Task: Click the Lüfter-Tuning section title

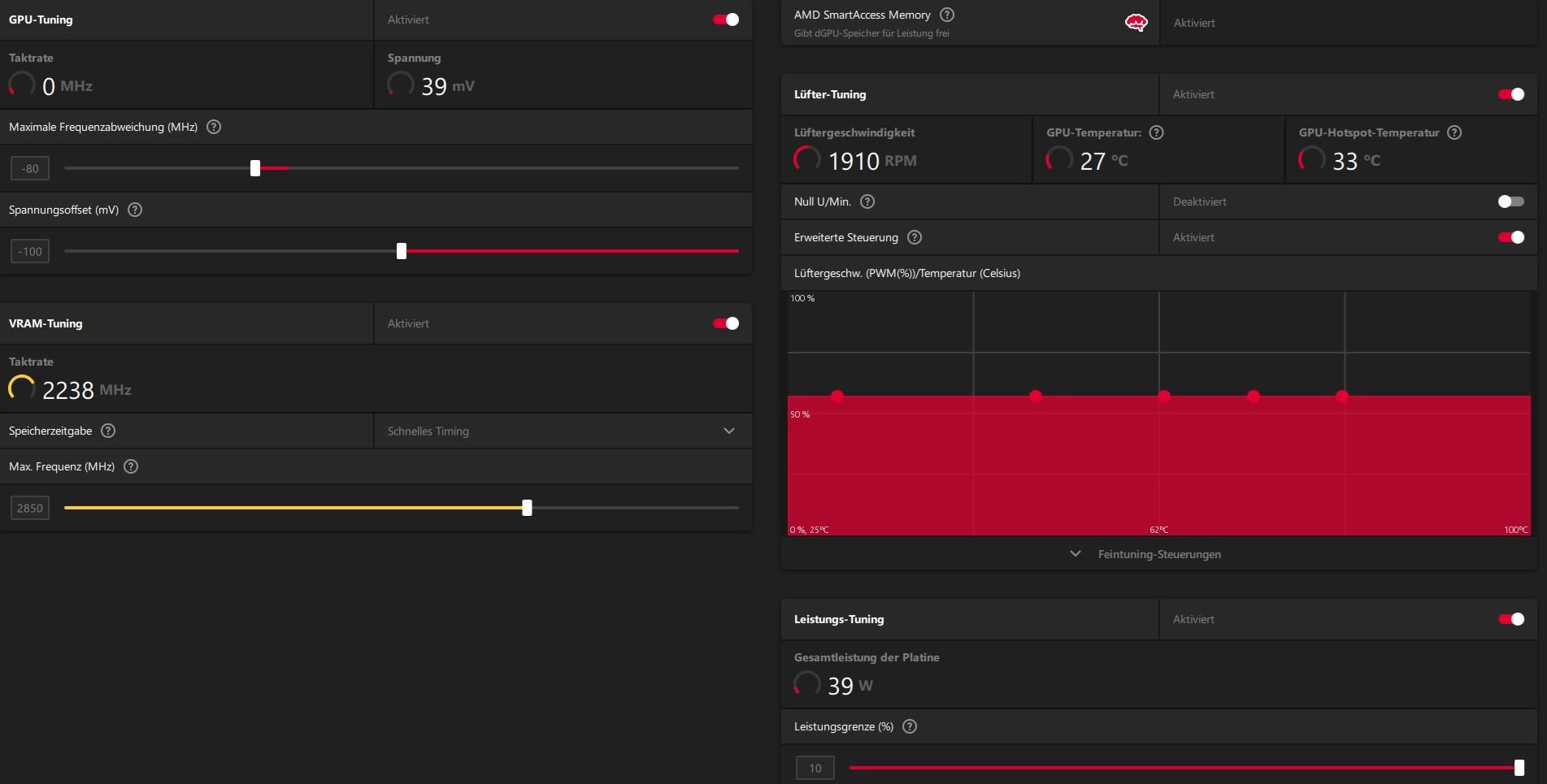Action: pos(830,94)
